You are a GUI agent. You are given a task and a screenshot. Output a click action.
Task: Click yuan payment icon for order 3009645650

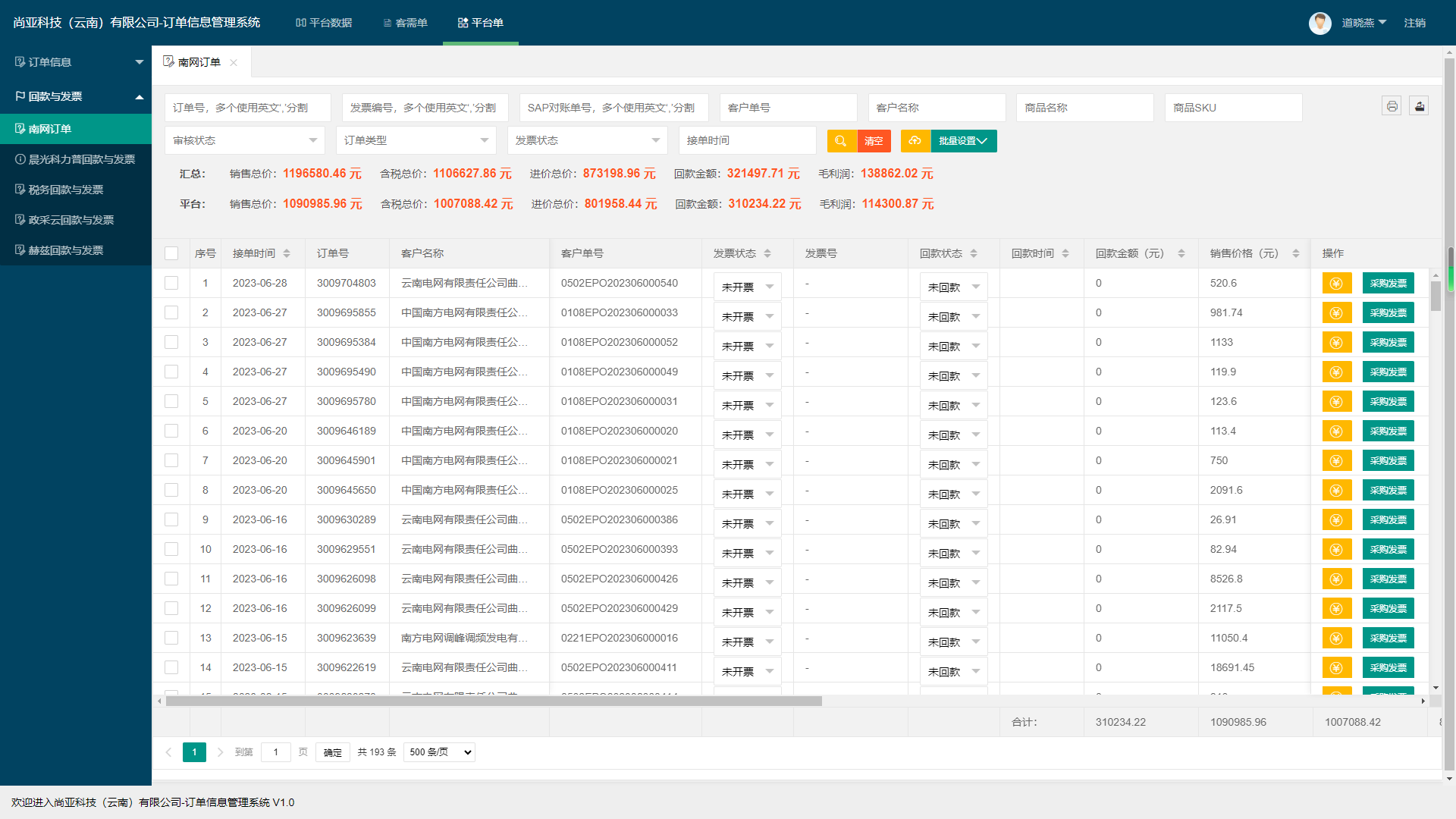coord(1337,490)
